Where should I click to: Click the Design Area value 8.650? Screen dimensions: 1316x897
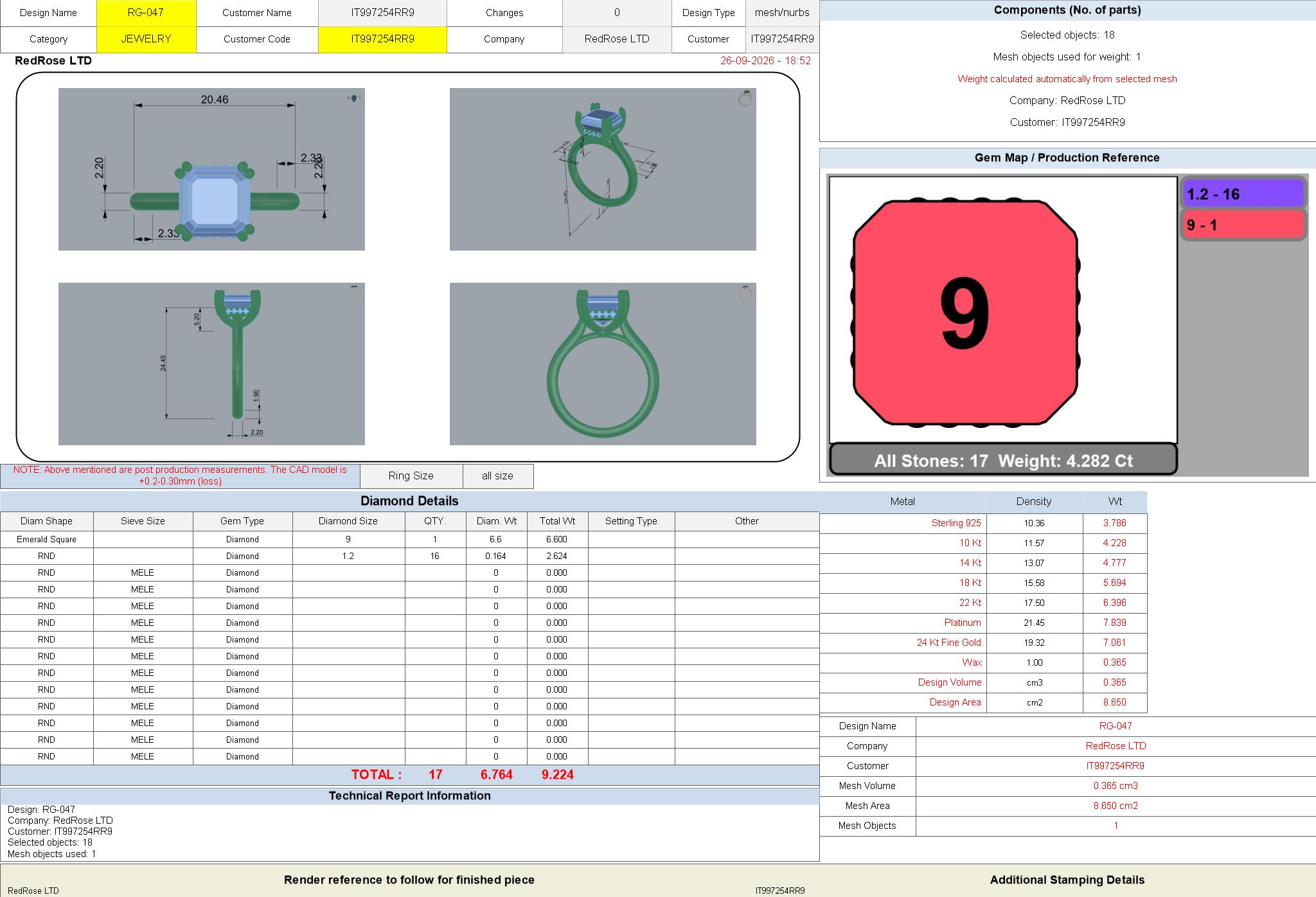pos(1115,702)
